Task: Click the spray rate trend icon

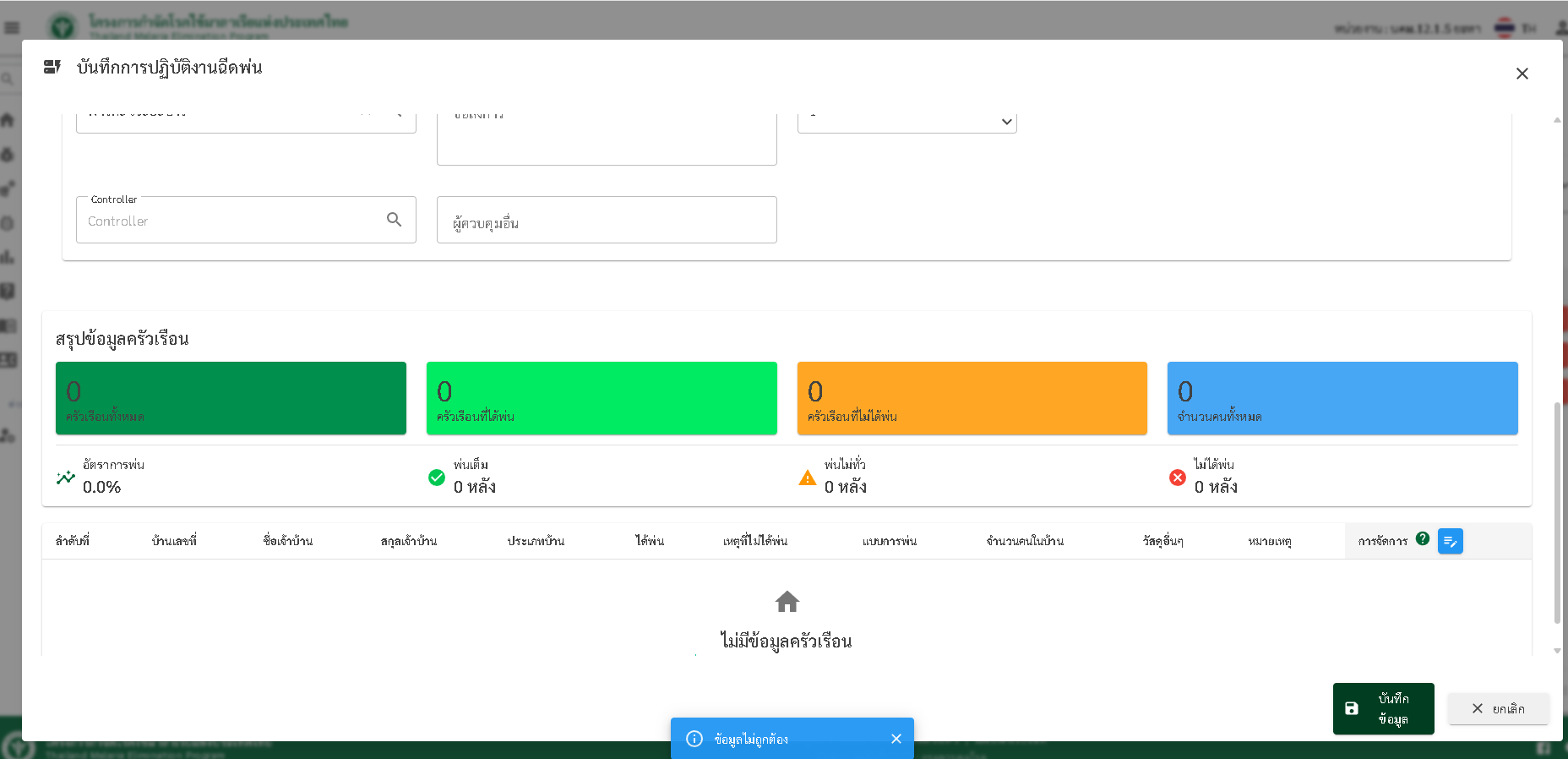Action: pyautogui.click(x=66, y=478)
